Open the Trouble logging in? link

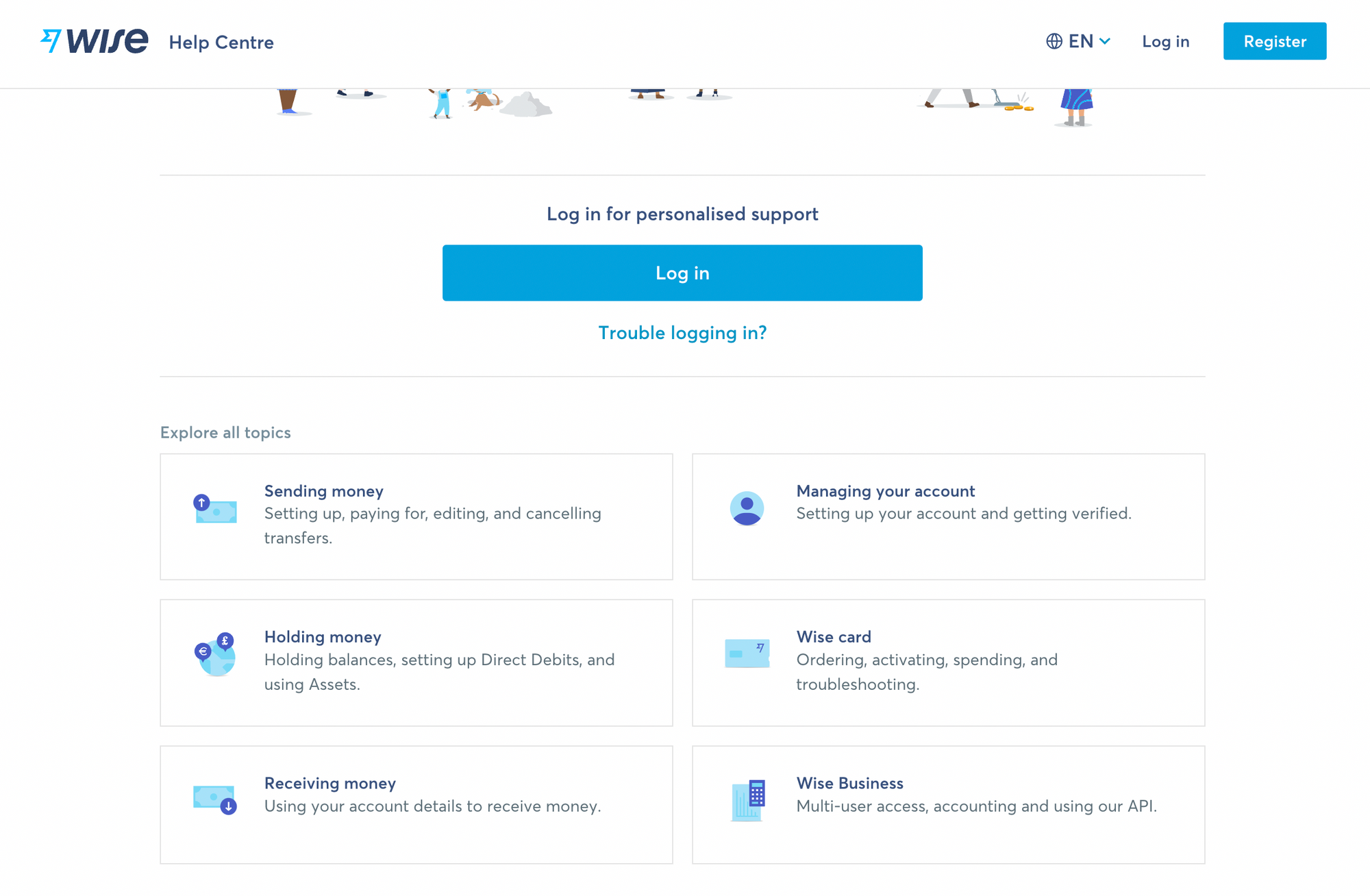coord(682,333)
